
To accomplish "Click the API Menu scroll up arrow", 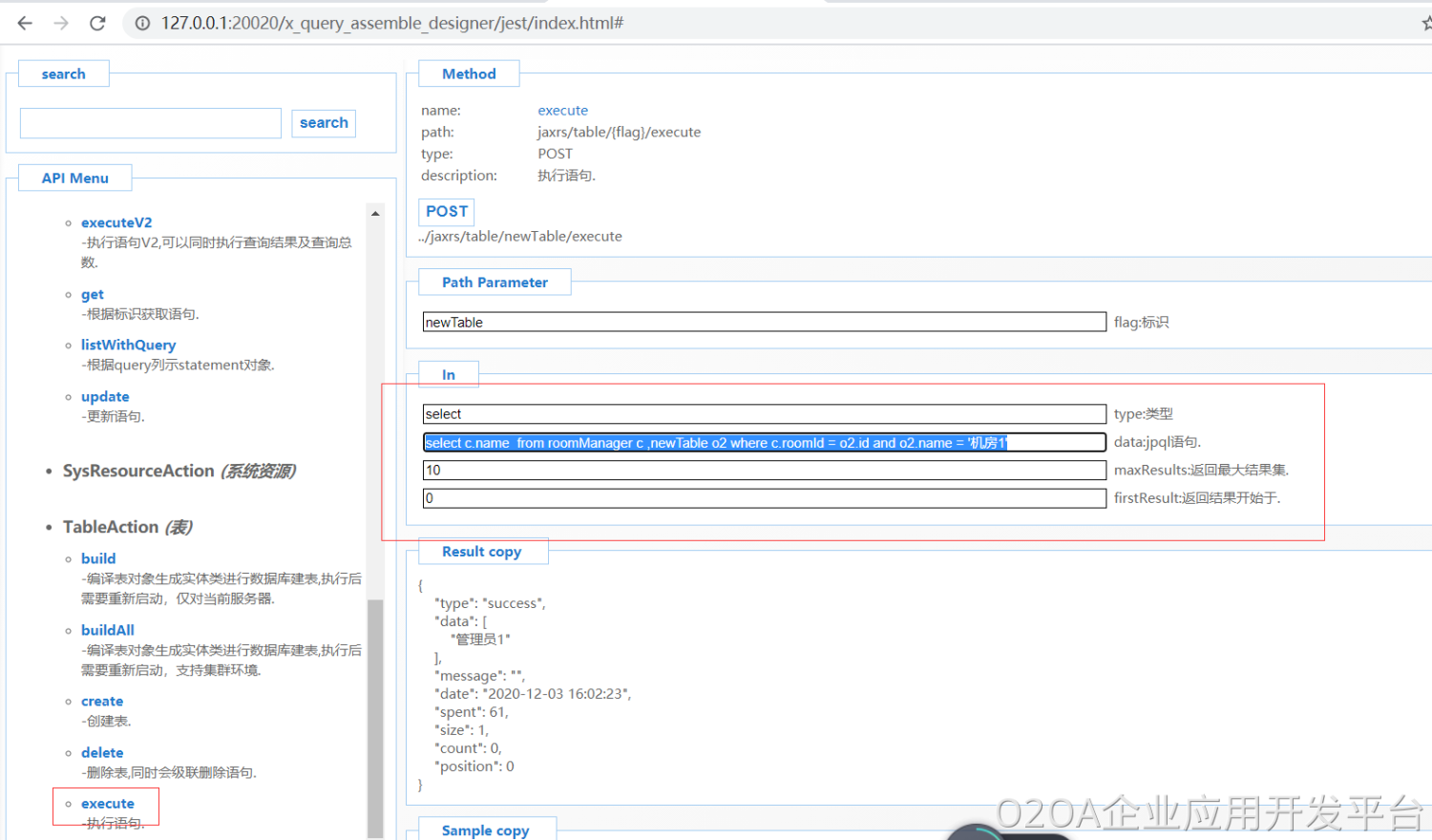I will pos(375,213).
